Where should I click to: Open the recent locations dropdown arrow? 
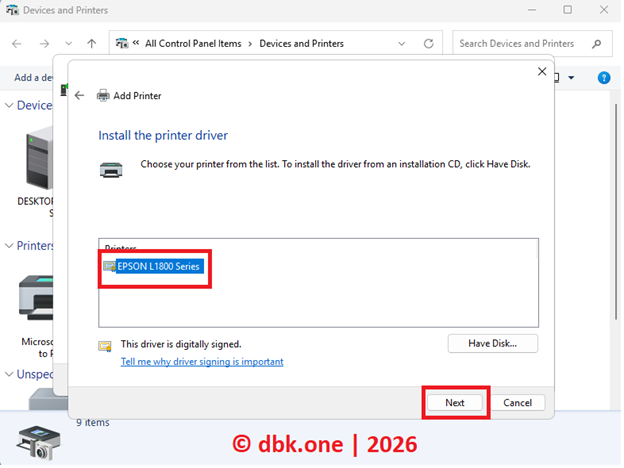68,44
